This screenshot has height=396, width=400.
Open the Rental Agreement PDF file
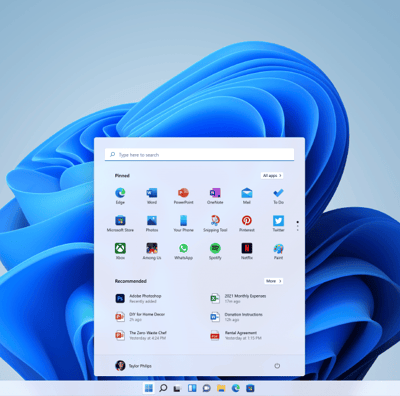coord(236,335)
